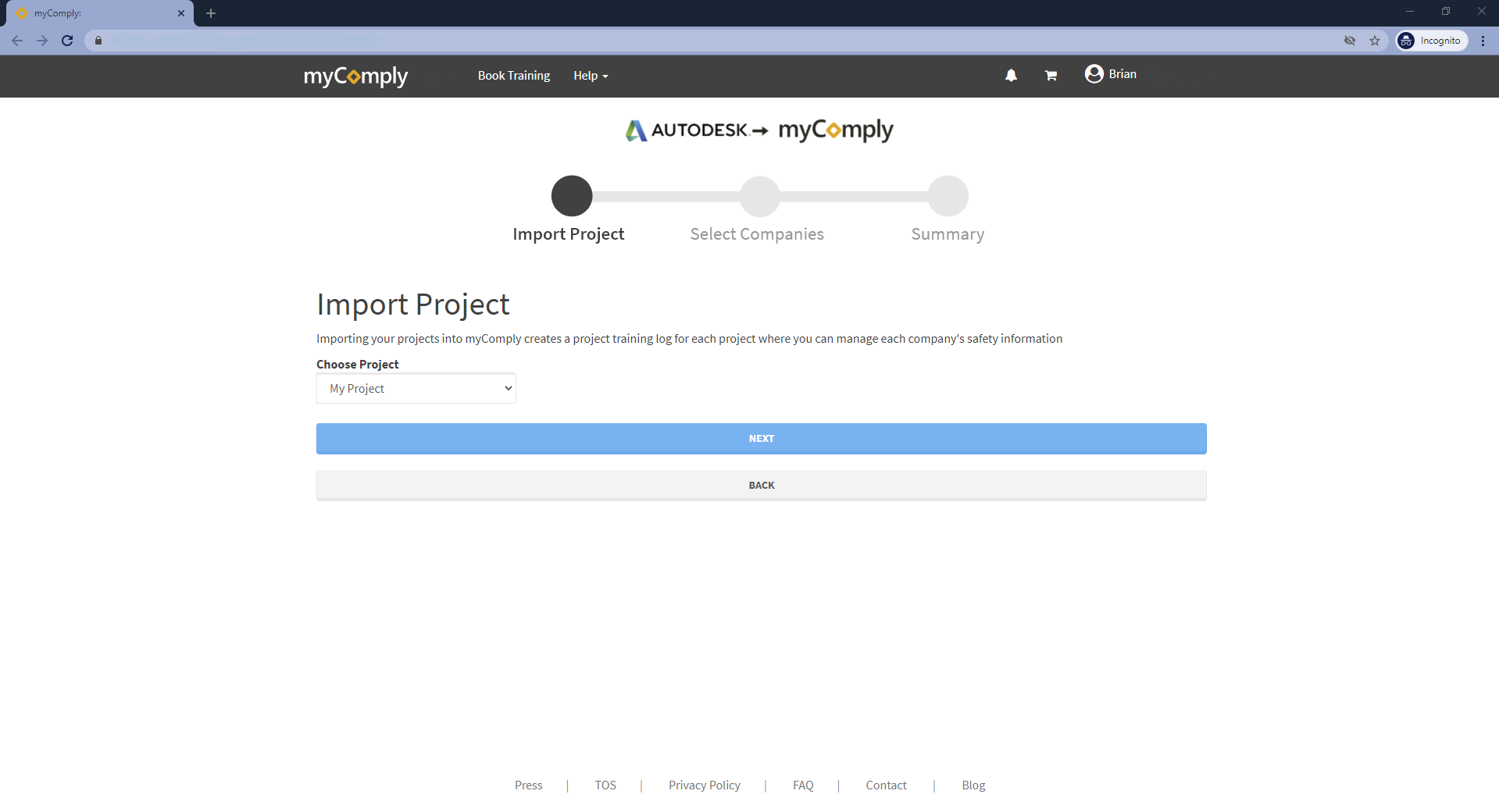Click the Incognito profile badge
This screenshot has width=1499, height=812.
[1433, 41]
